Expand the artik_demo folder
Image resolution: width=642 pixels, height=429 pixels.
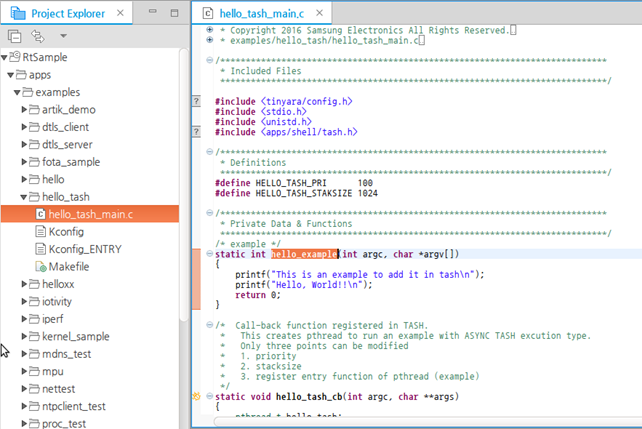point(24,110)
